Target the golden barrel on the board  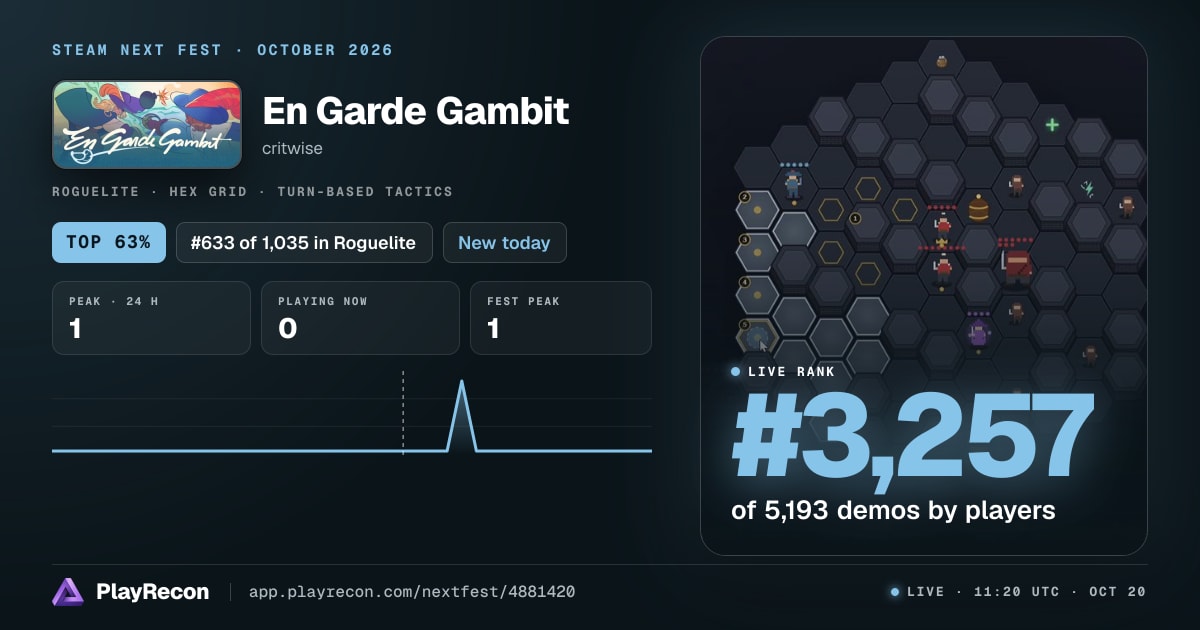[x=978, y=207]
